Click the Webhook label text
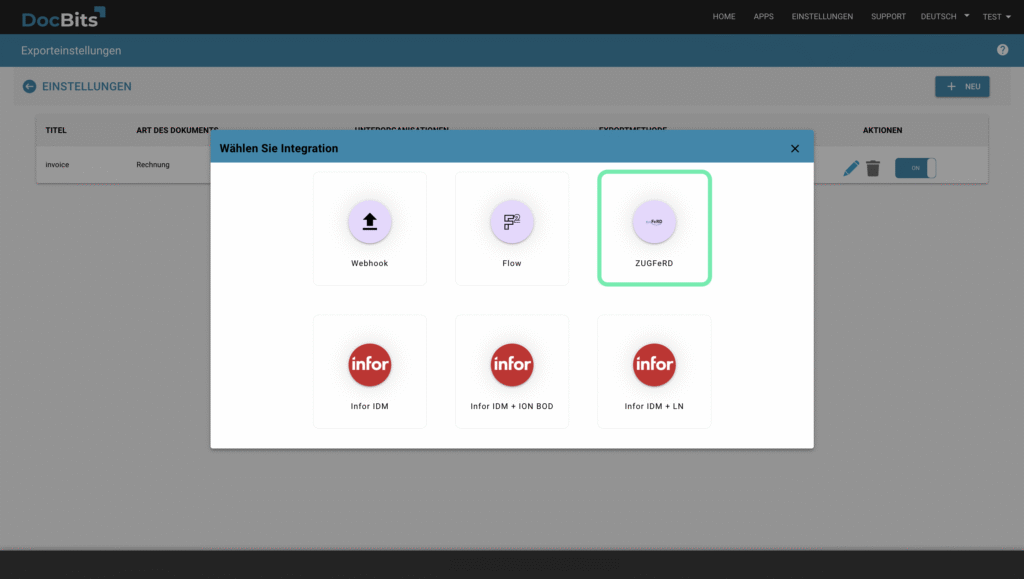The image size is (1024, 579). [370, 263]
